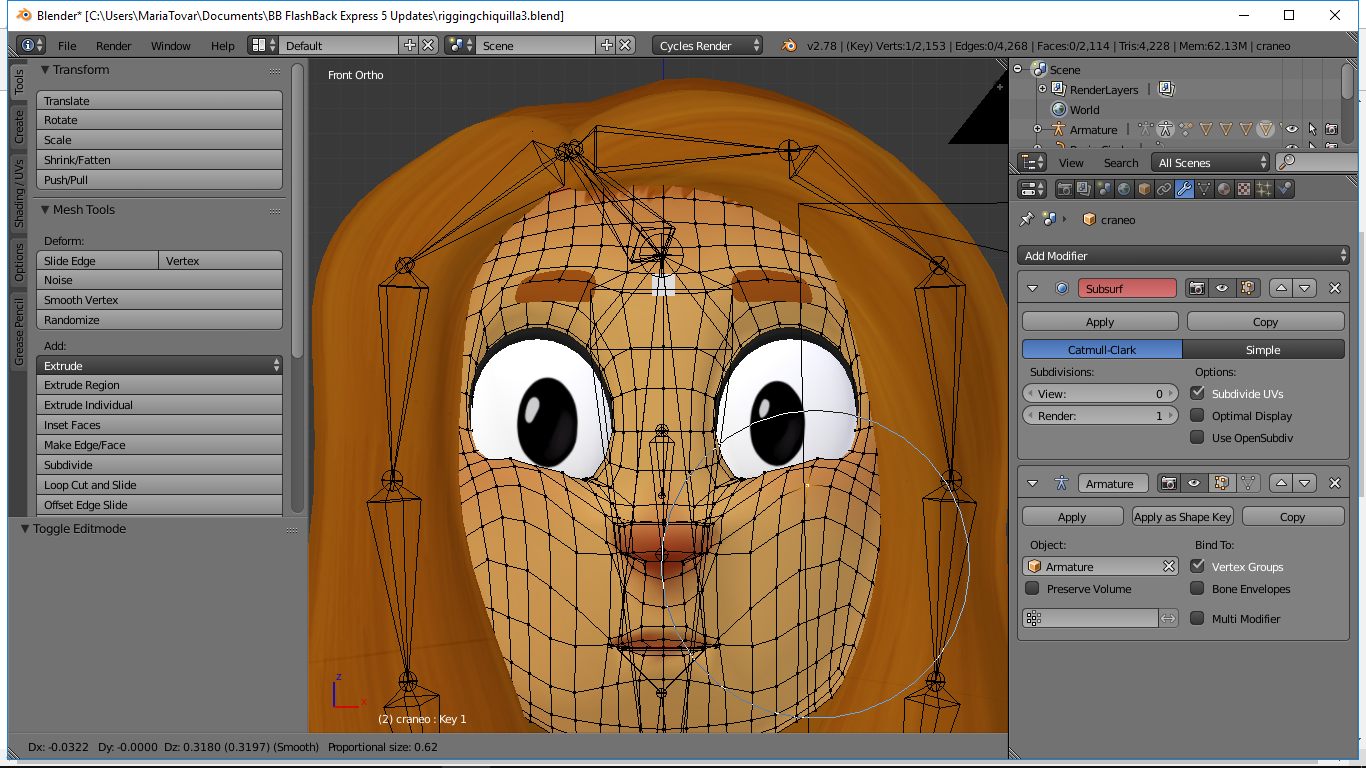Click the vertex group invert arrows button

point(1168,619)
